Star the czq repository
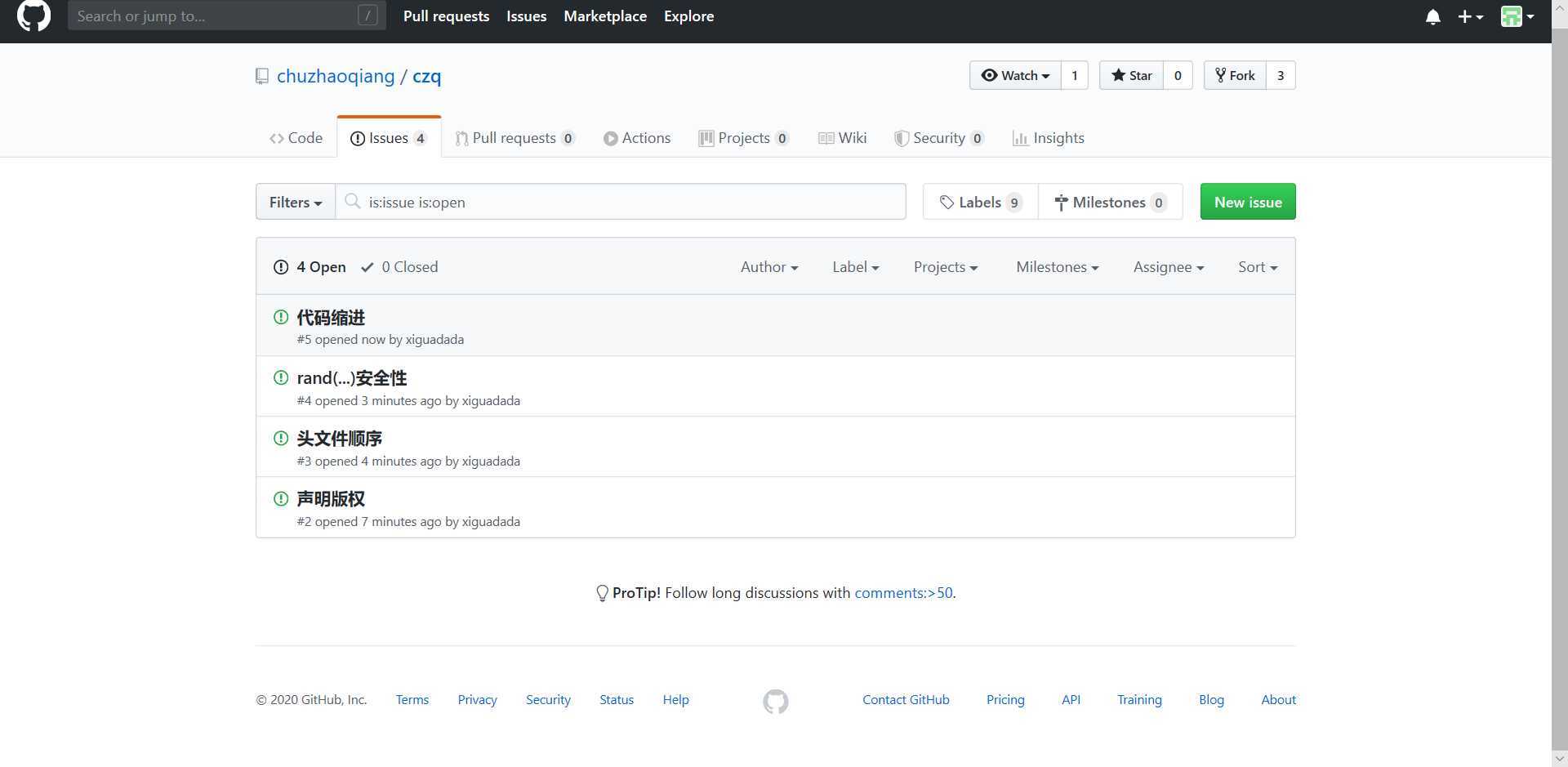 pyautogui.click(x=1131, y=75)
